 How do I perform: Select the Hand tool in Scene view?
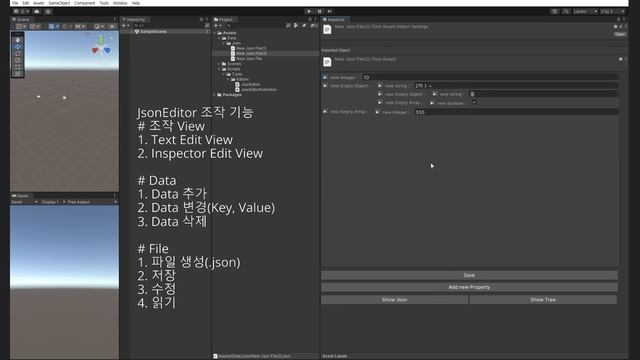18,40
